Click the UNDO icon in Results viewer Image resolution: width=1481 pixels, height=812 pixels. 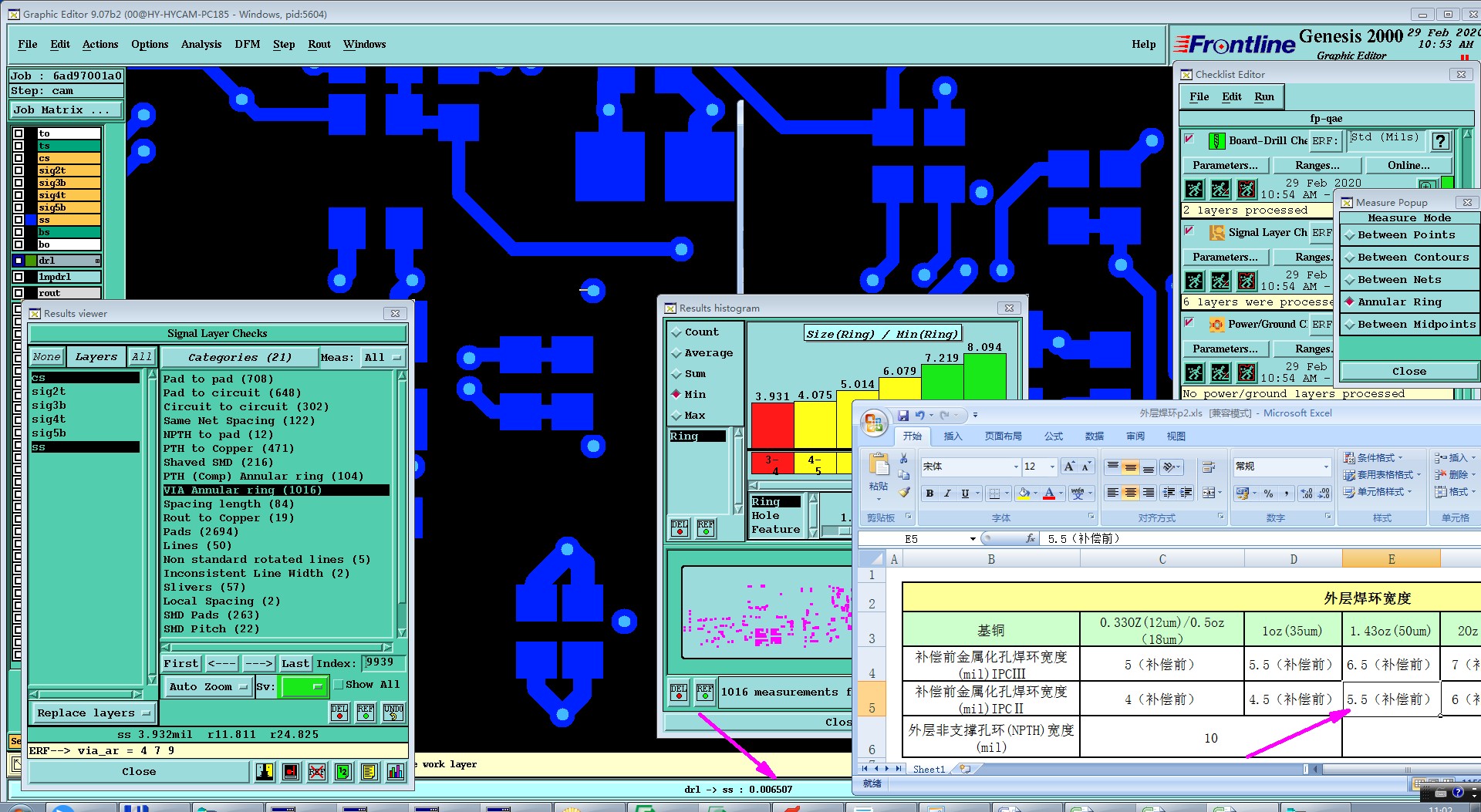(393, 712)
